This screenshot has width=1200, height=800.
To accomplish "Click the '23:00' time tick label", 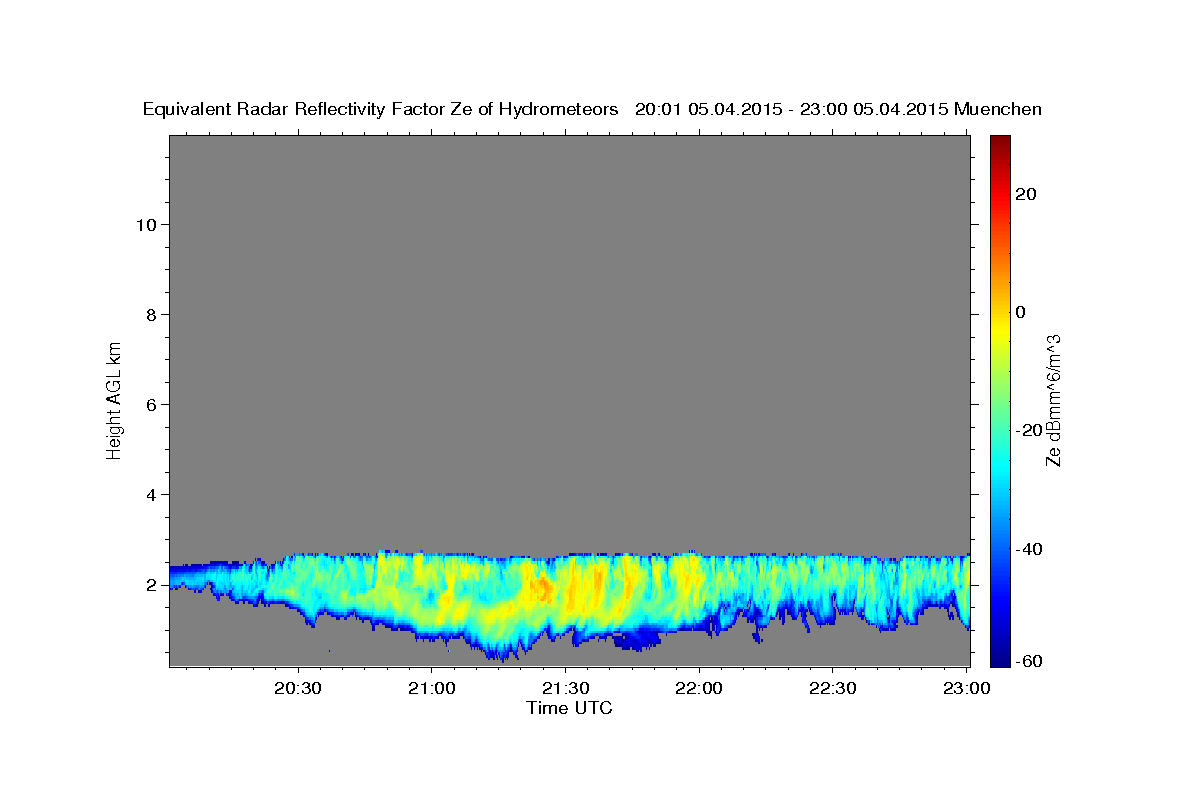I will click(966, 688).
